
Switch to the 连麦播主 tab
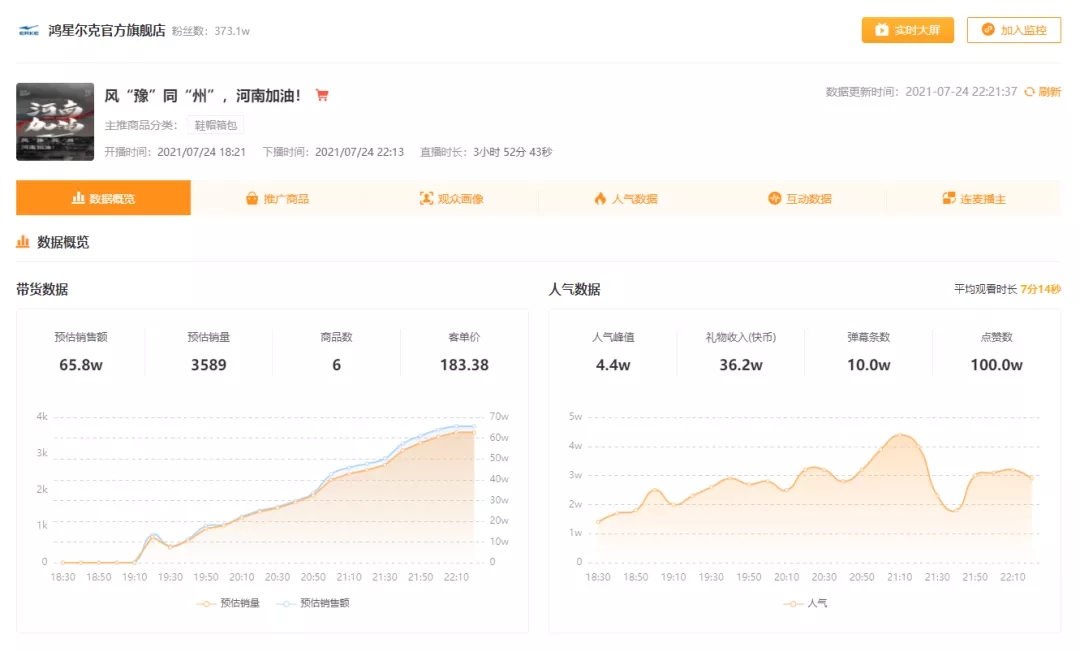click(974, 198)
